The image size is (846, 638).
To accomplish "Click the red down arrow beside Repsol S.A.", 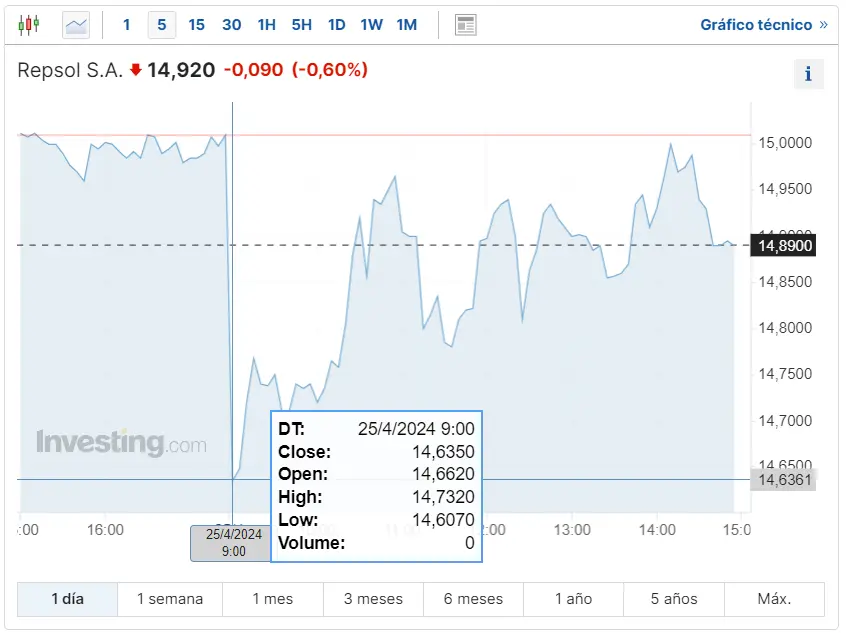I will coord(132,71).
